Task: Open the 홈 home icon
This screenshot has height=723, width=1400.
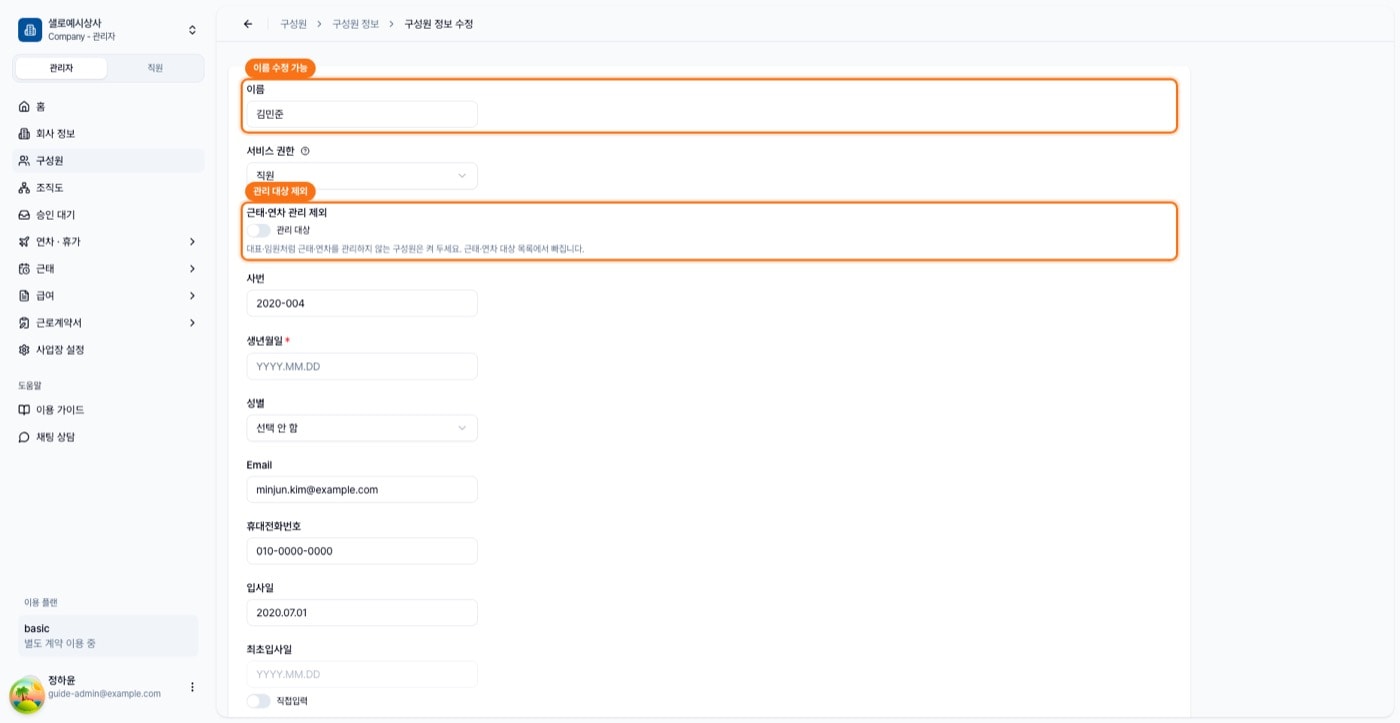Action: tap(25, 106)
